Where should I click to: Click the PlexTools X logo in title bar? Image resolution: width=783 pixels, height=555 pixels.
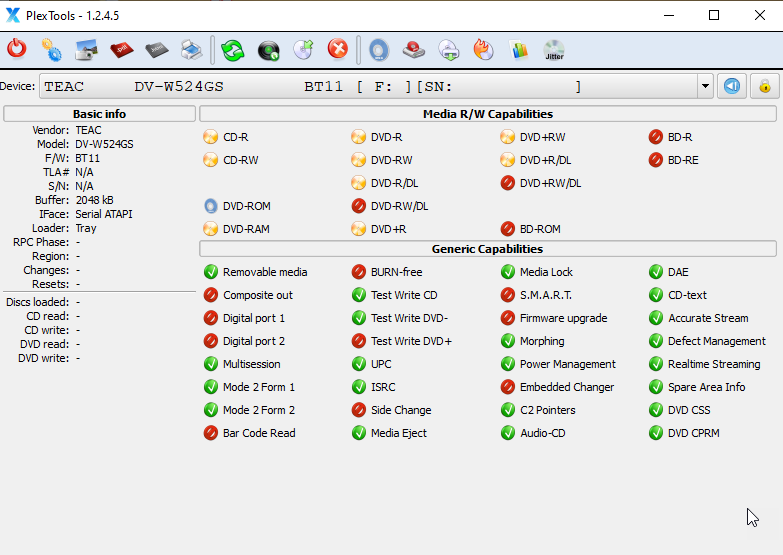pos(13,15)
